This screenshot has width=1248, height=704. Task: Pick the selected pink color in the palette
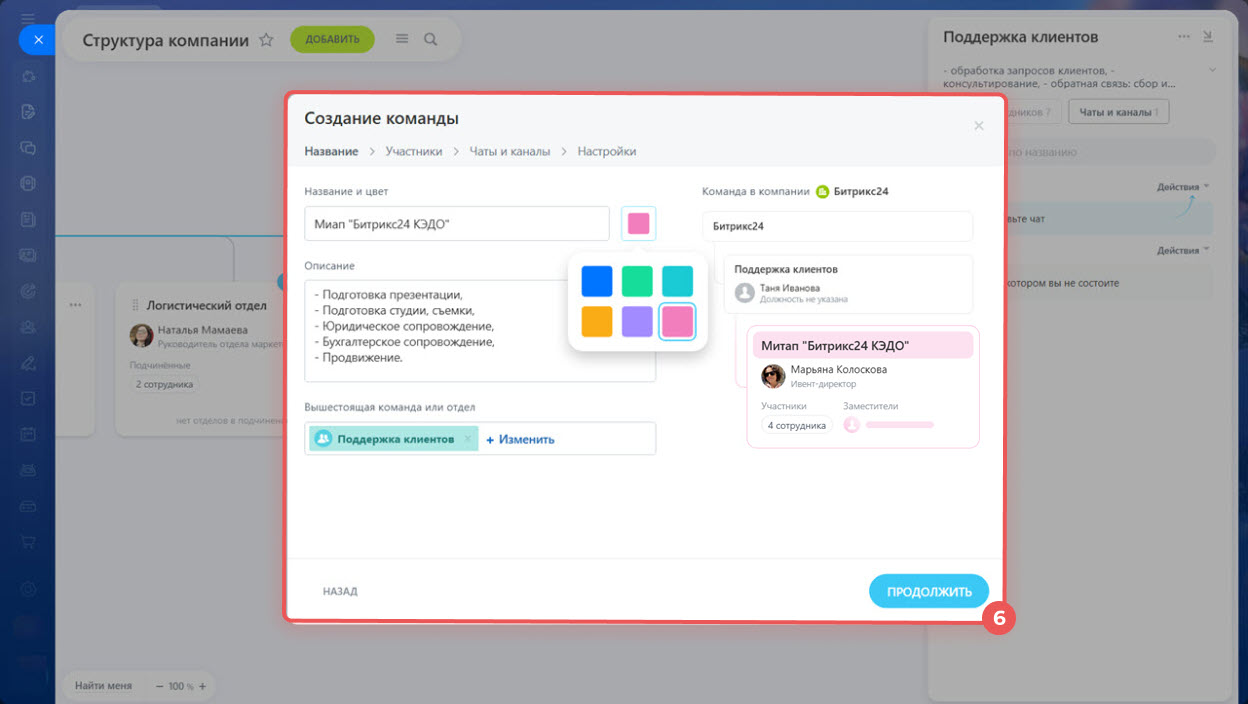677,322
